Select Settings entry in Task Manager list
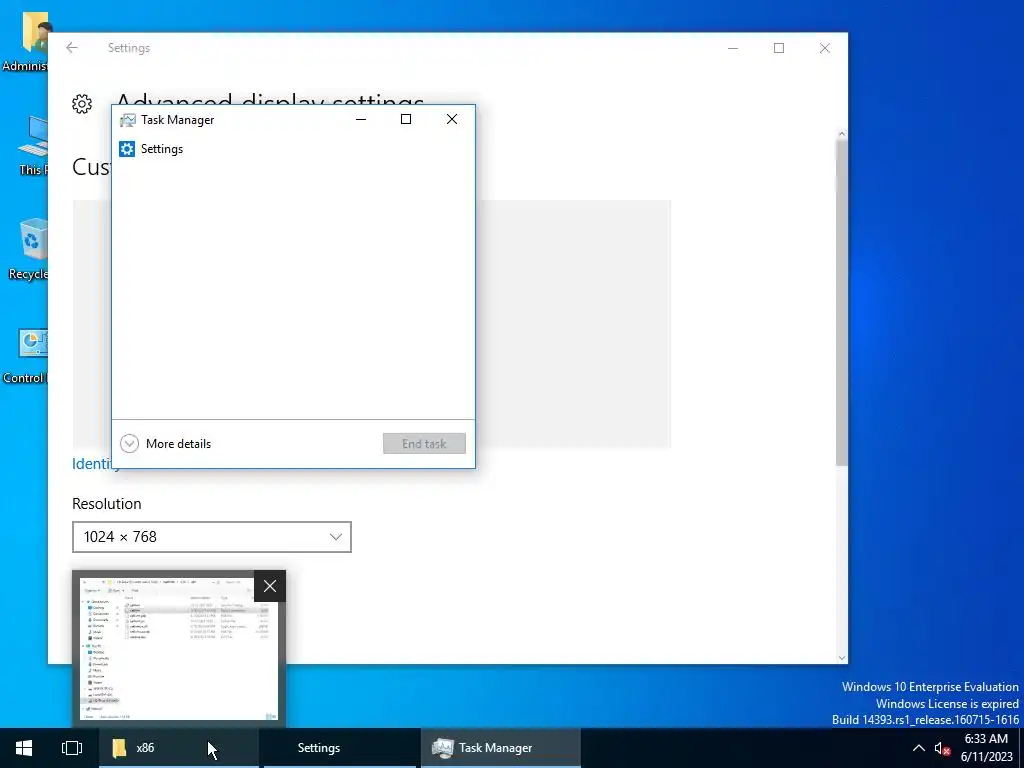The height and width of the screenshot is (768, 1024). (x=293, y=149)
